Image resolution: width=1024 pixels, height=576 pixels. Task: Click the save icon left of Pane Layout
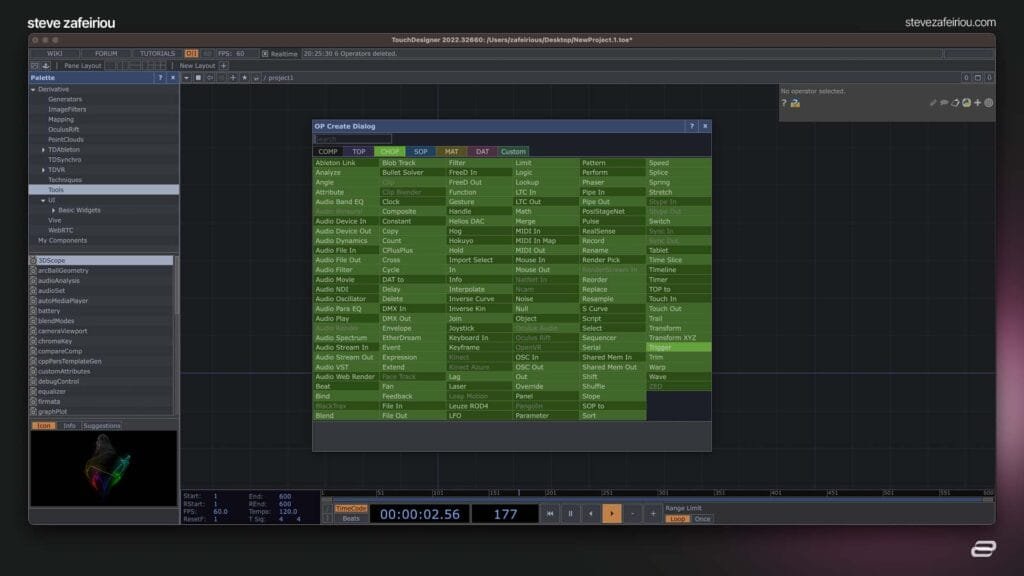(46, 66)
